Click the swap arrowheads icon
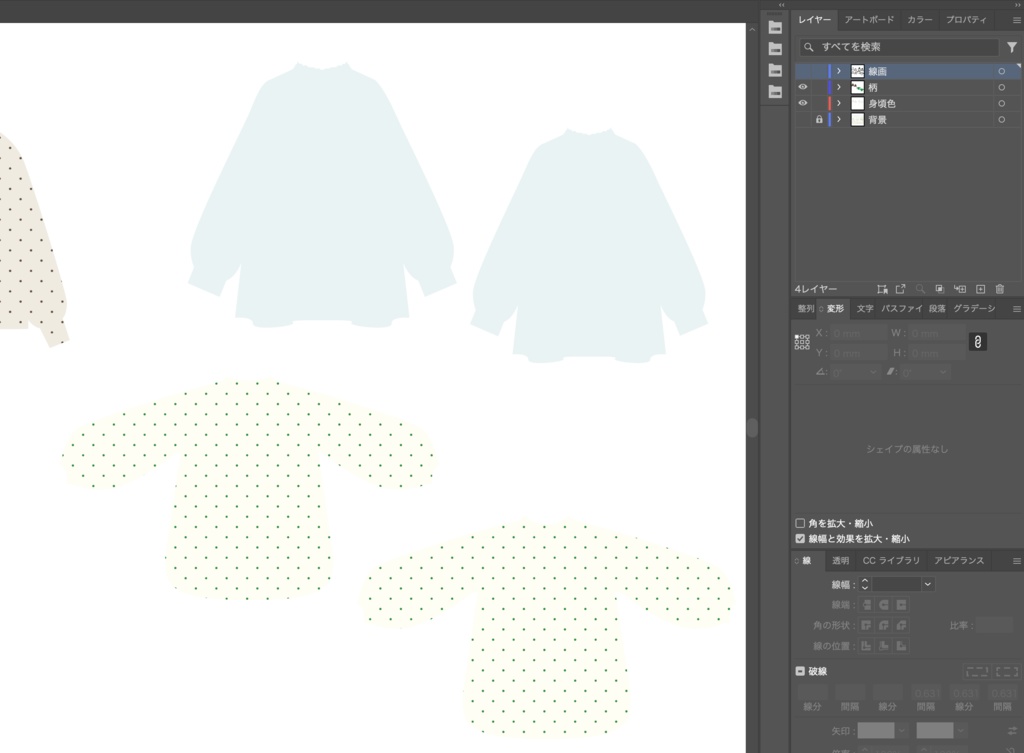 click(1012, 731)
